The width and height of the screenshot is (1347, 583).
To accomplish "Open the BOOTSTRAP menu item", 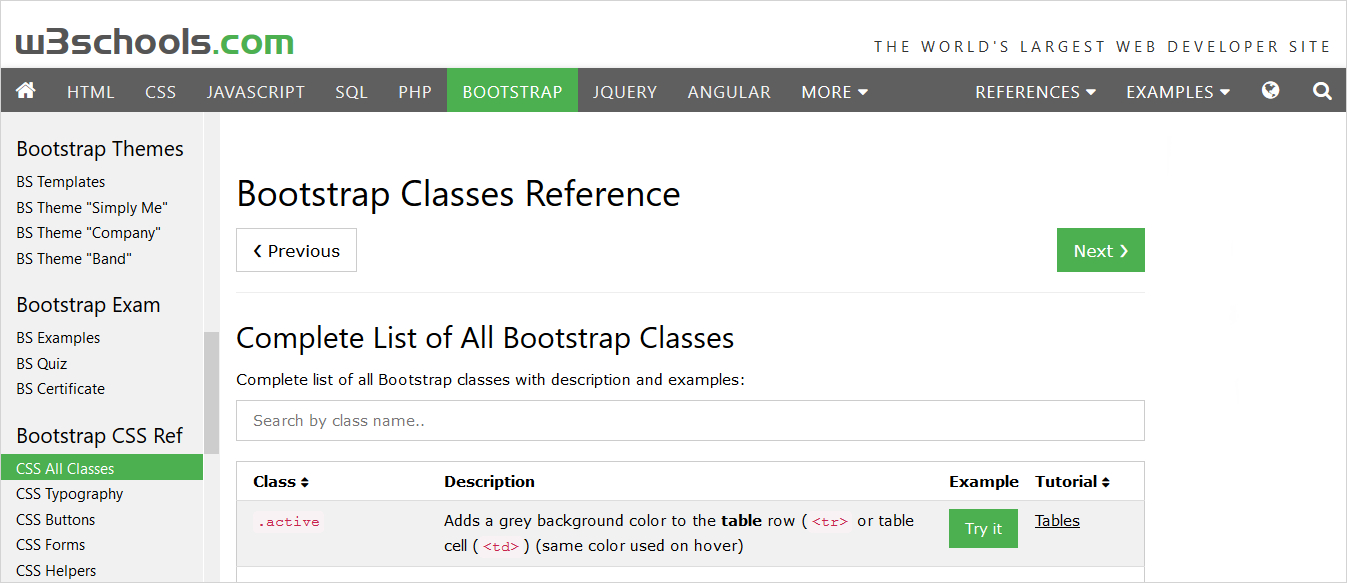I will point(512,92).
